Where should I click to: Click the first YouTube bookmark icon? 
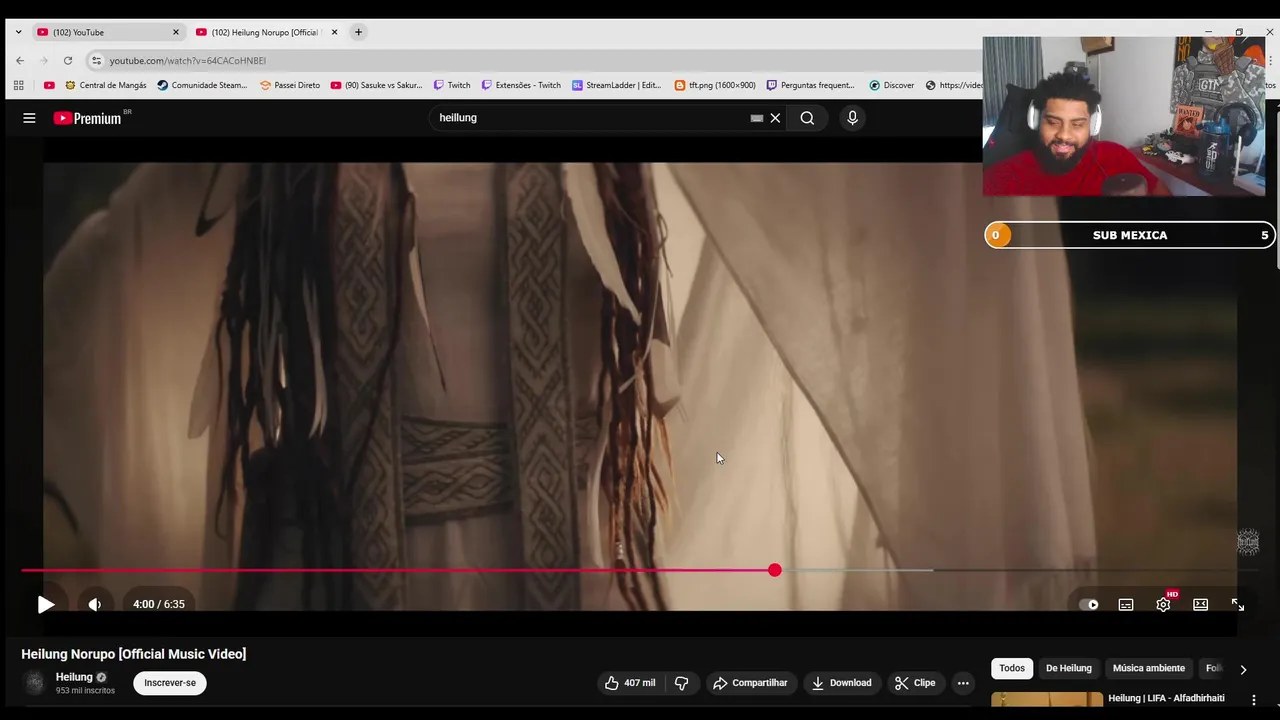click(49, 85)
